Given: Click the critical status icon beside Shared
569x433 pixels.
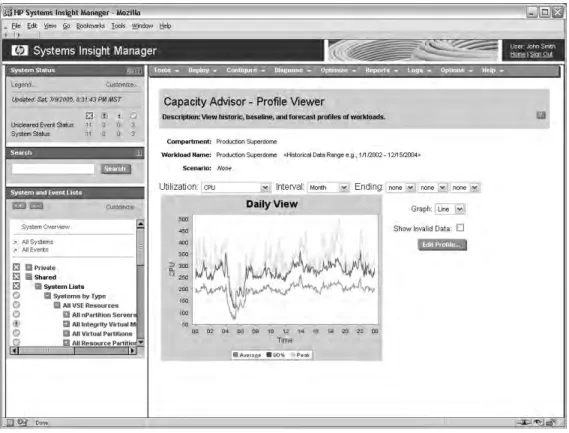Looking at the screenshot, I should [x=16, y=277].
